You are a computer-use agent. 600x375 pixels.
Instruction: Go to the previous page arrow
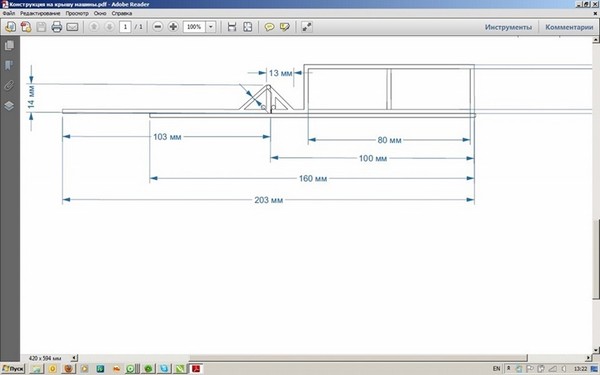click(94, 27)
